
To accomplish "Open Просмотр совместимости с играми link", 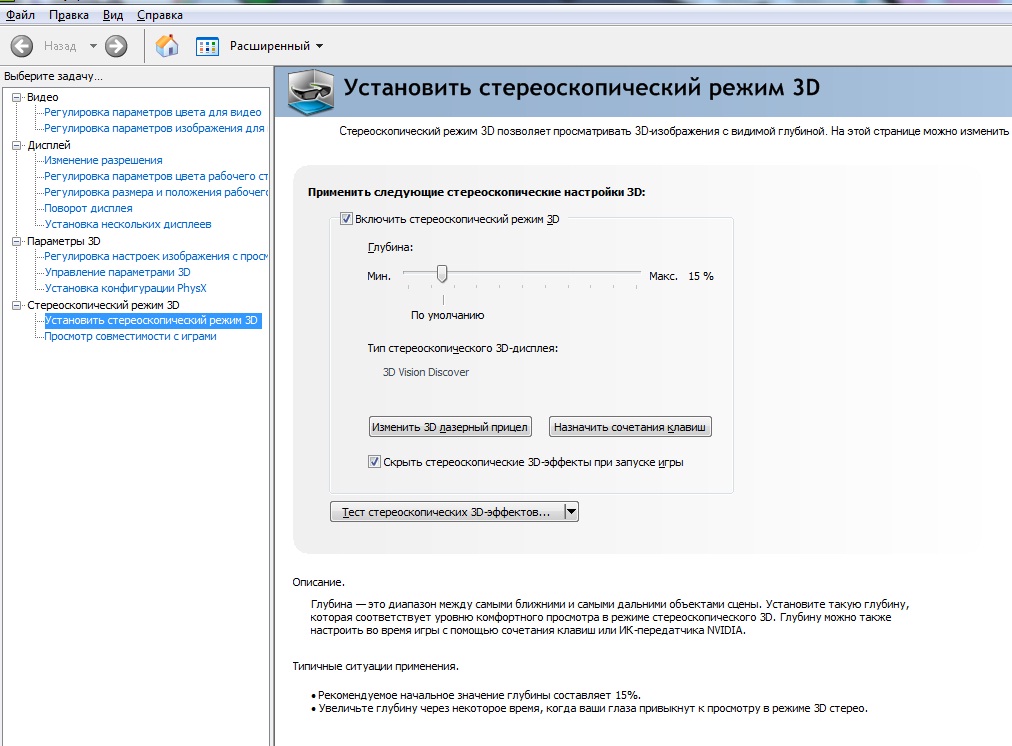I will 130,336.
